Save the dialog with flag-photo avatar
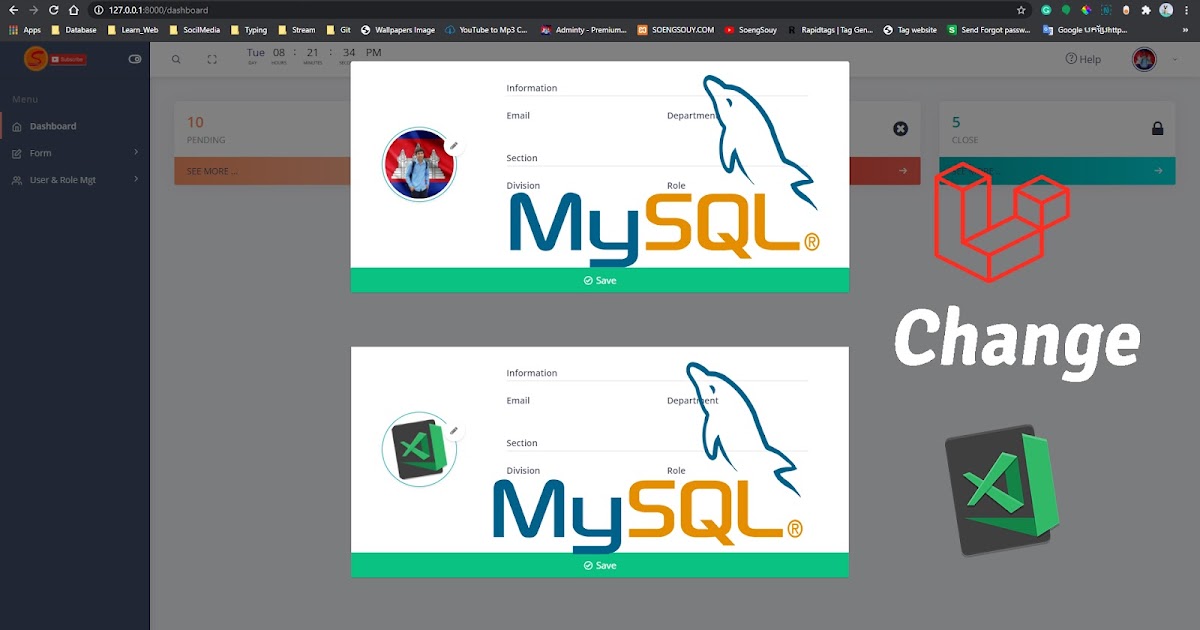Viewport: 1200px width, 630px height. [600, 280]
